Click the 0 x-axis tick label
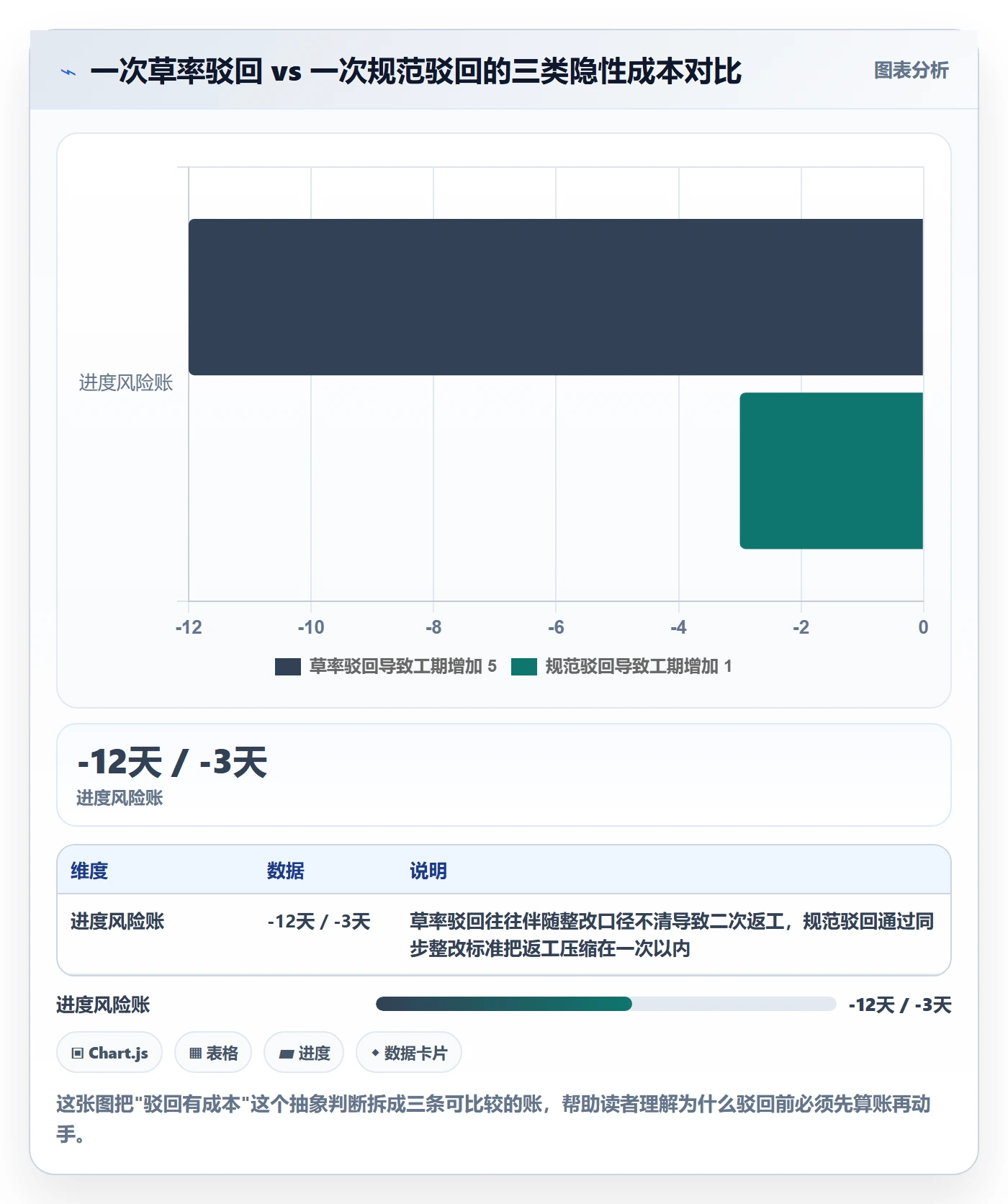 [923, 627]
